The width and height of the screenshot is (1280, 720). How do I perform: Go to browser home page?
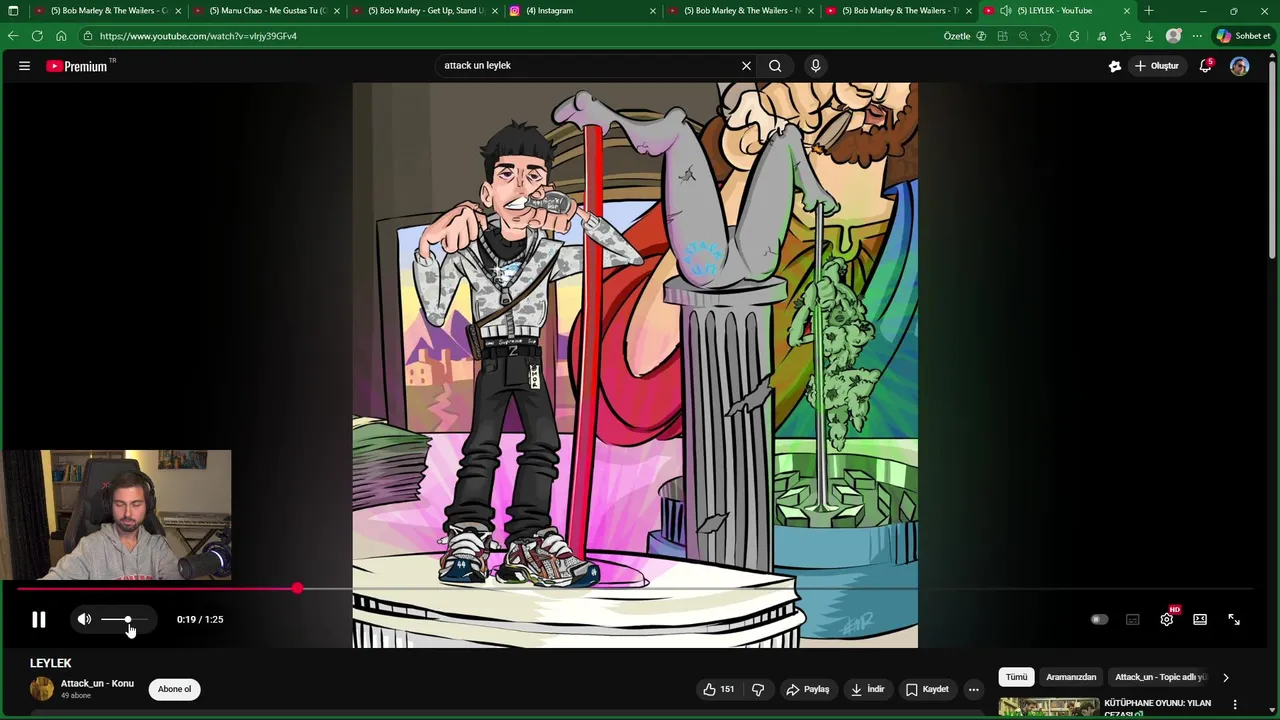pos(61,36)
